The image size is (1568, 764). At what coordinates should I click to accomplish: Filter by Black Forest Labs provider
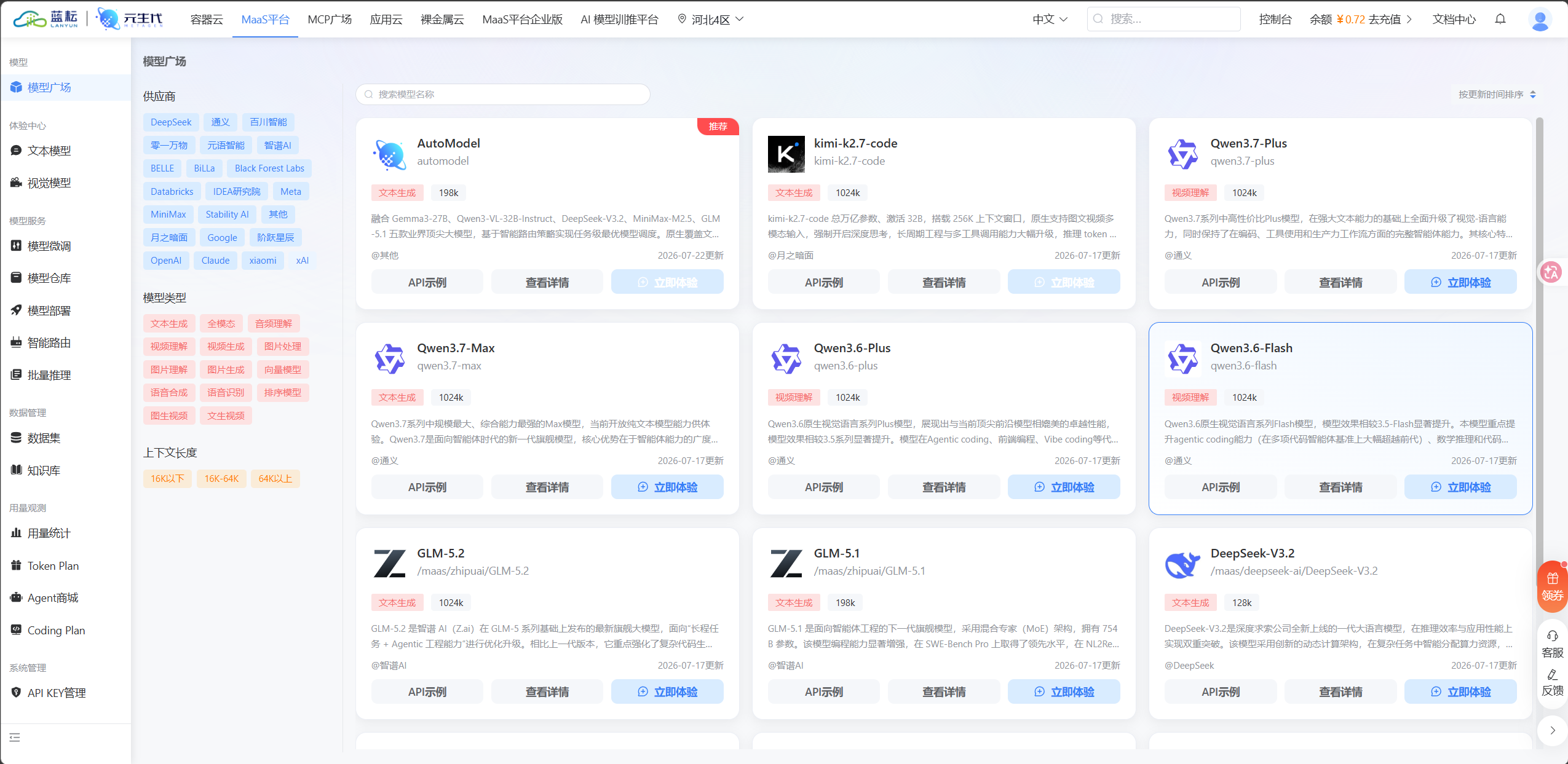pyautogui.click(x=269, y=168)
